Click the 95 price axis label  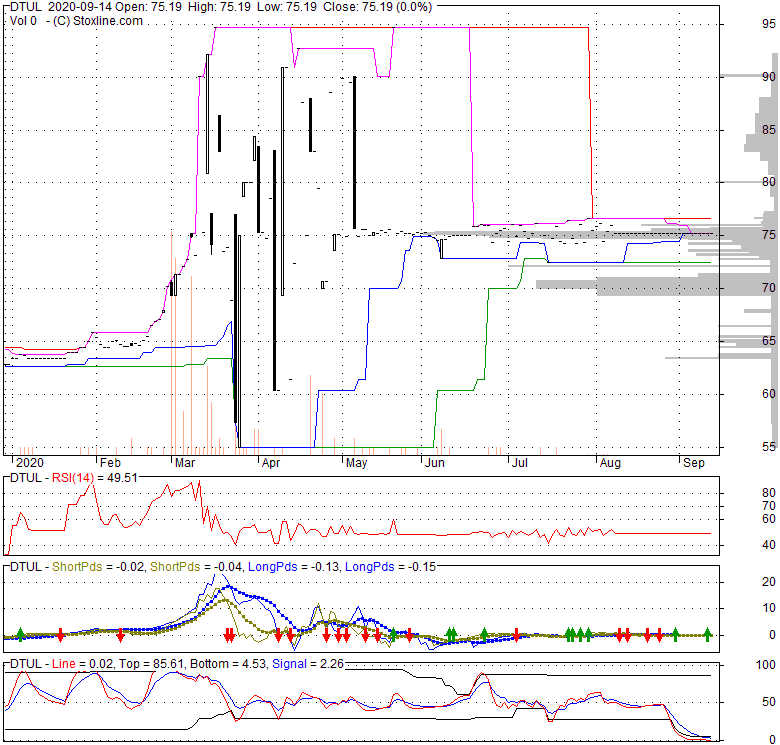(x=769, y=23)
